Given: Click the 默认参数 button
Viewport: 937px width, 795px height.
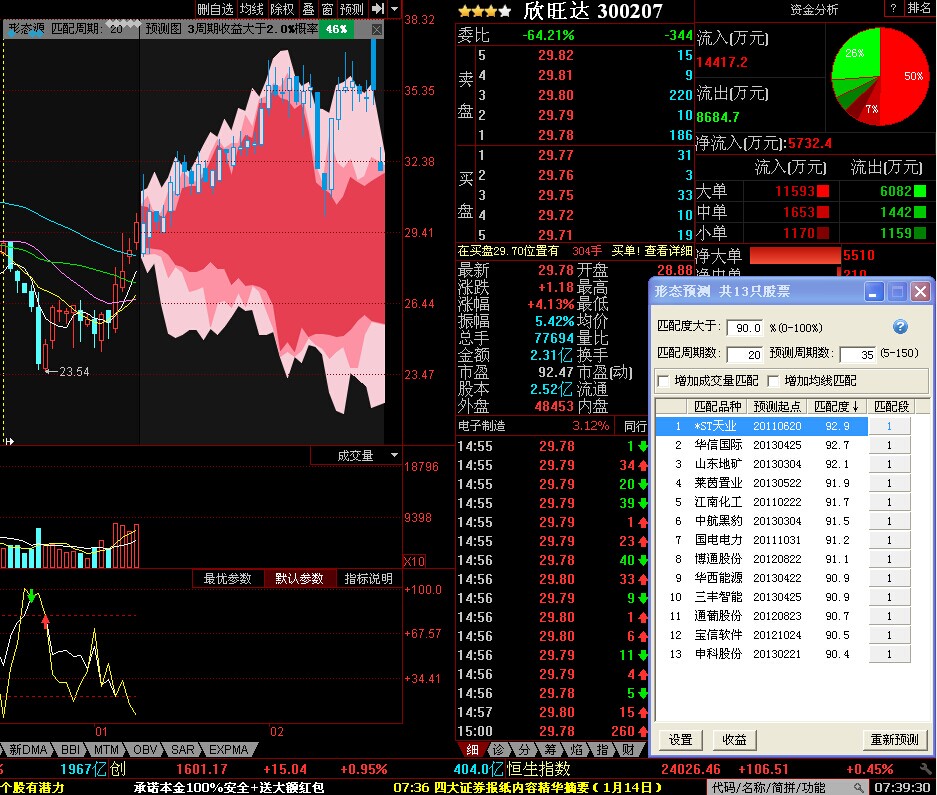Looking at the screenshot, I should 299,579.
